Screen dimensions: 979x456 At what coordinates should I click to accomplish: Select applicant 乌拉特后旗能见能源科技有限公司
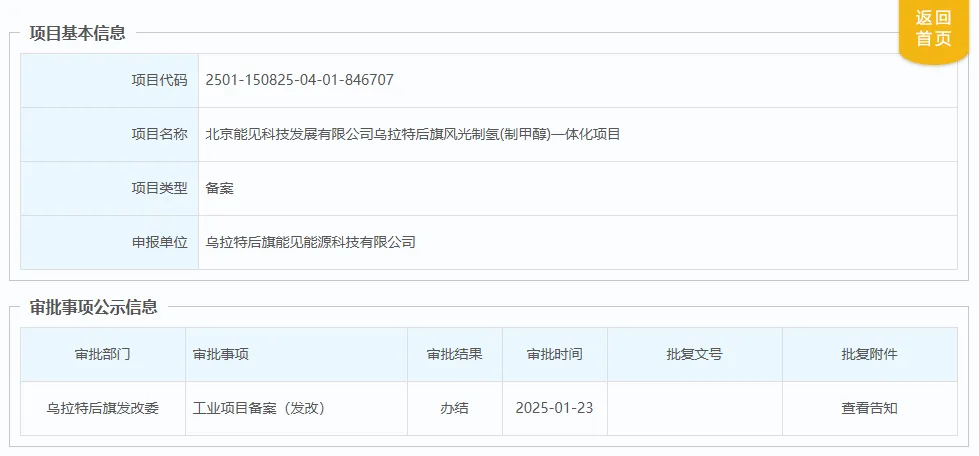310,242
